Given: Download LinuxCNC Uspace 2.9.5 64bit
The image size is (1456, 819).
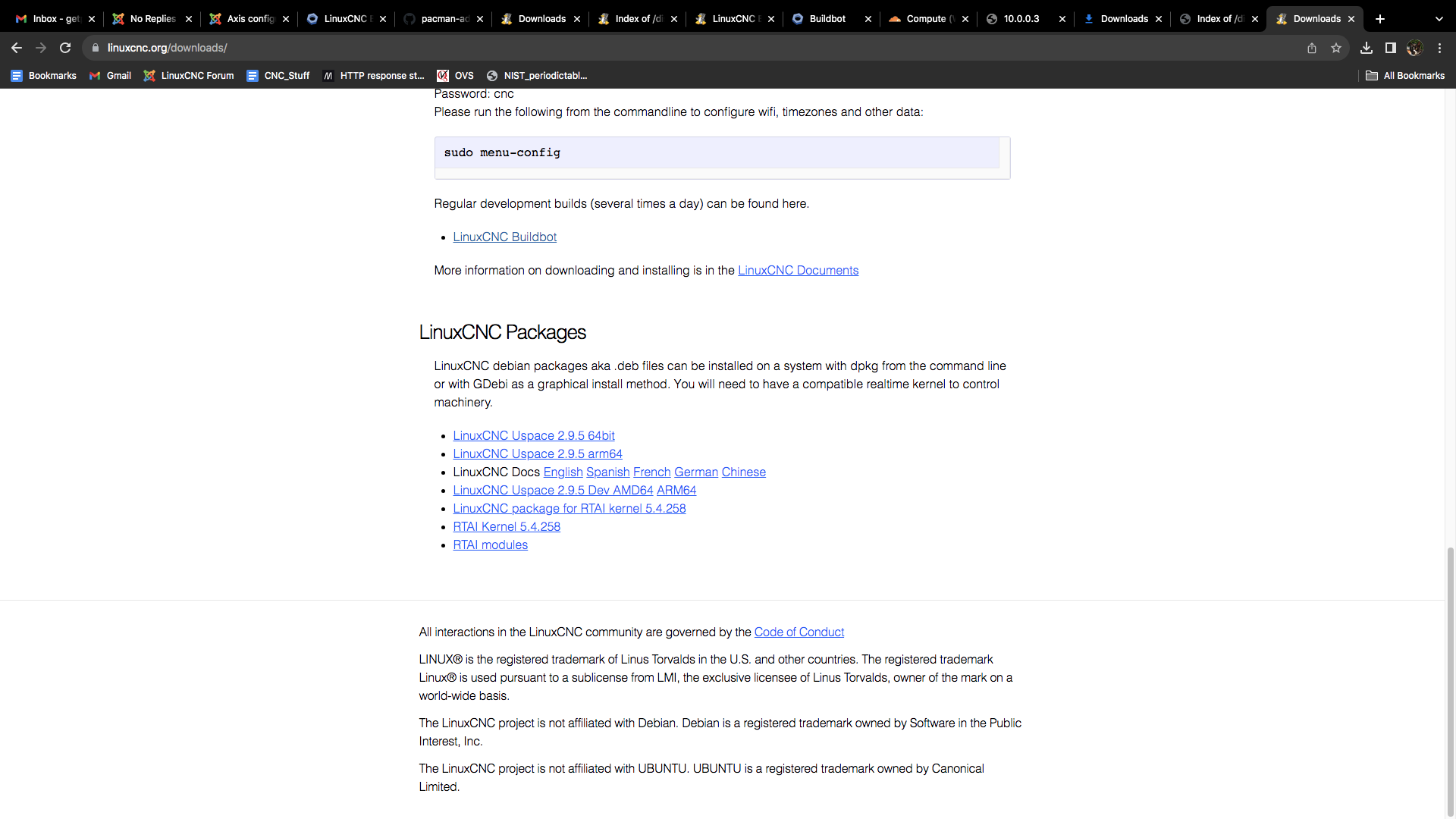Looking at the screenshot, I should (x=533, y=435).
